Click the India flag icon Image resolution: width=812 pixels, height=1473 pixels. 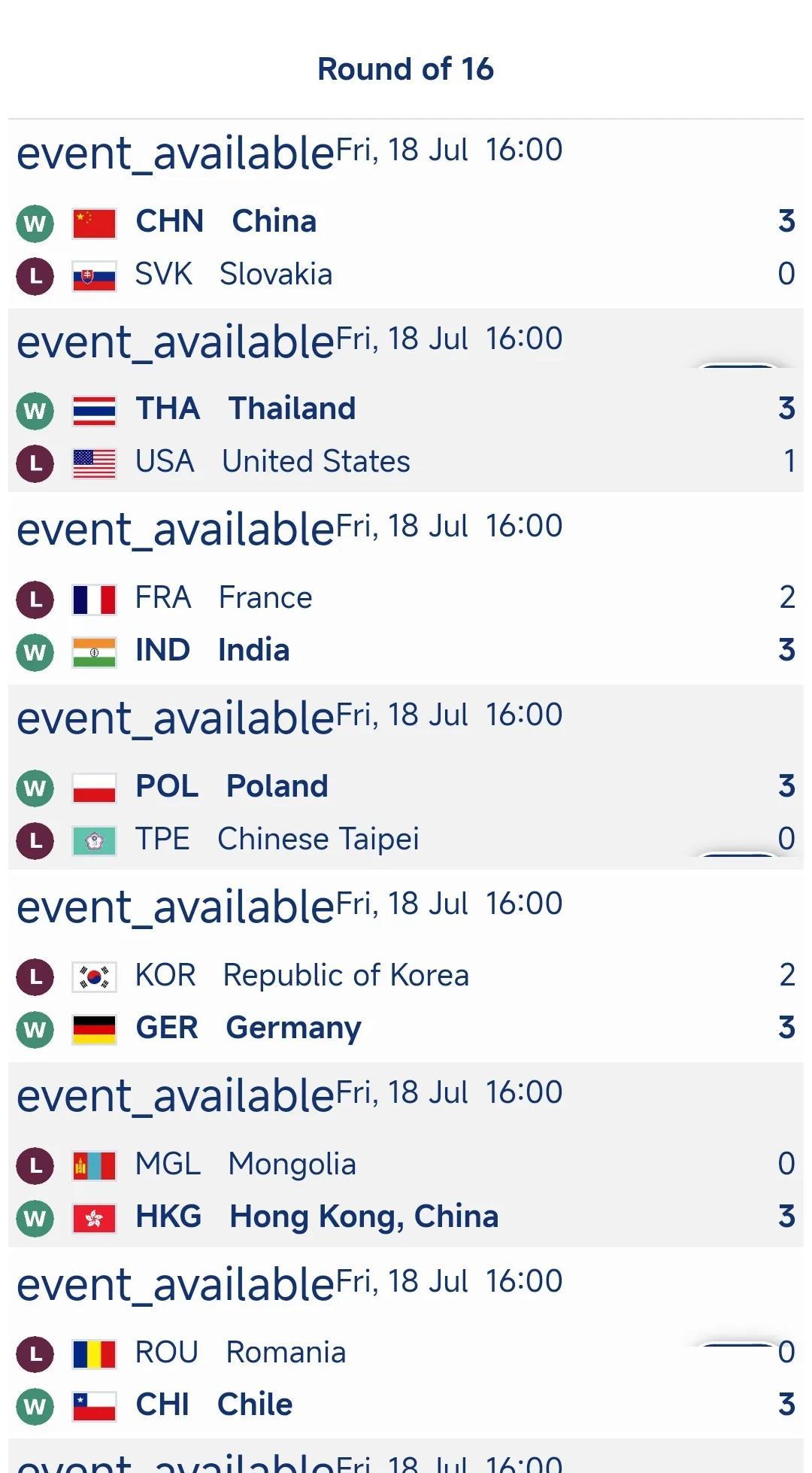(94, 652)
